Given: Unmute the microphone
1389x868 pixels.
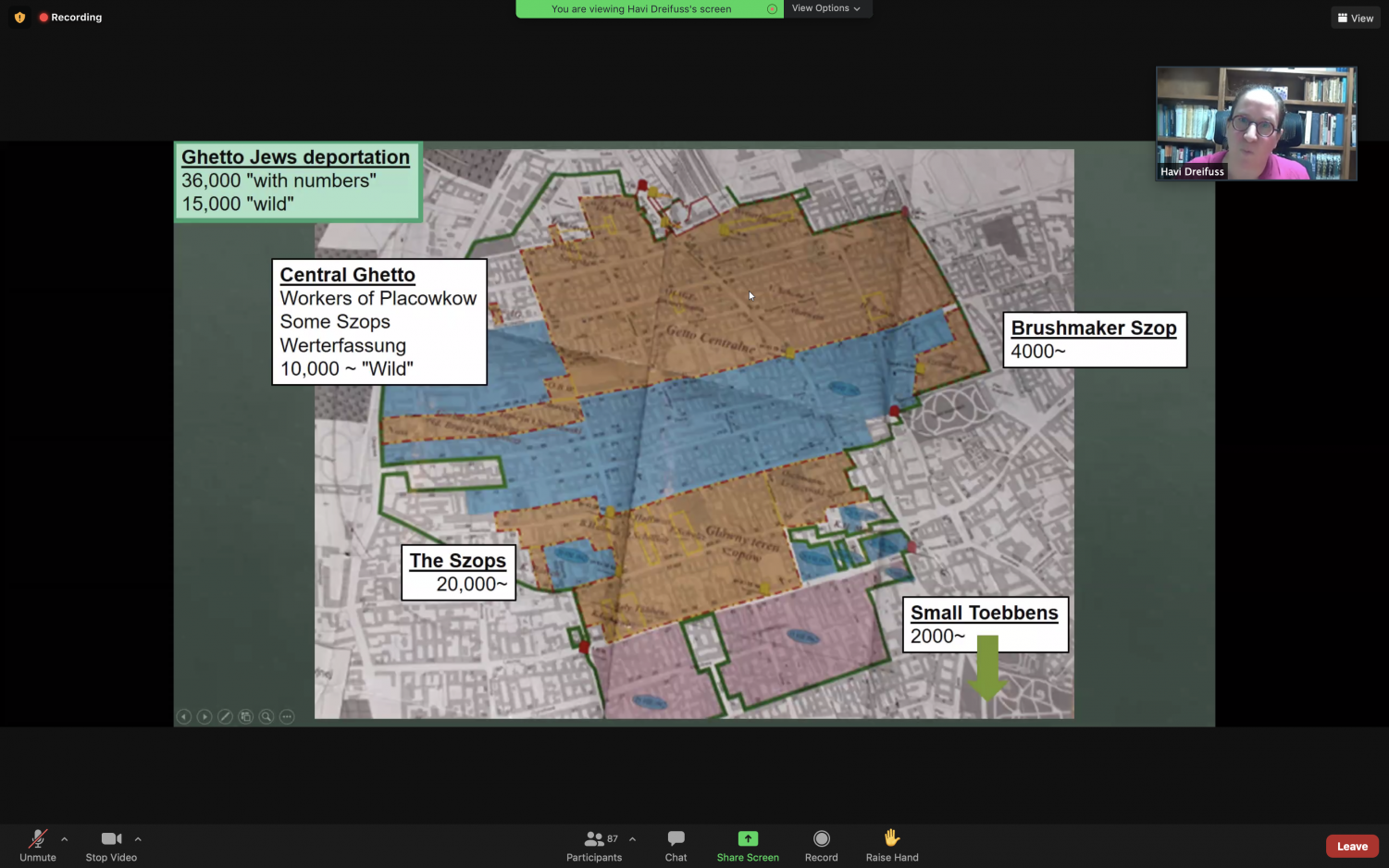Looking at the screenshot, I should [38, 845].
